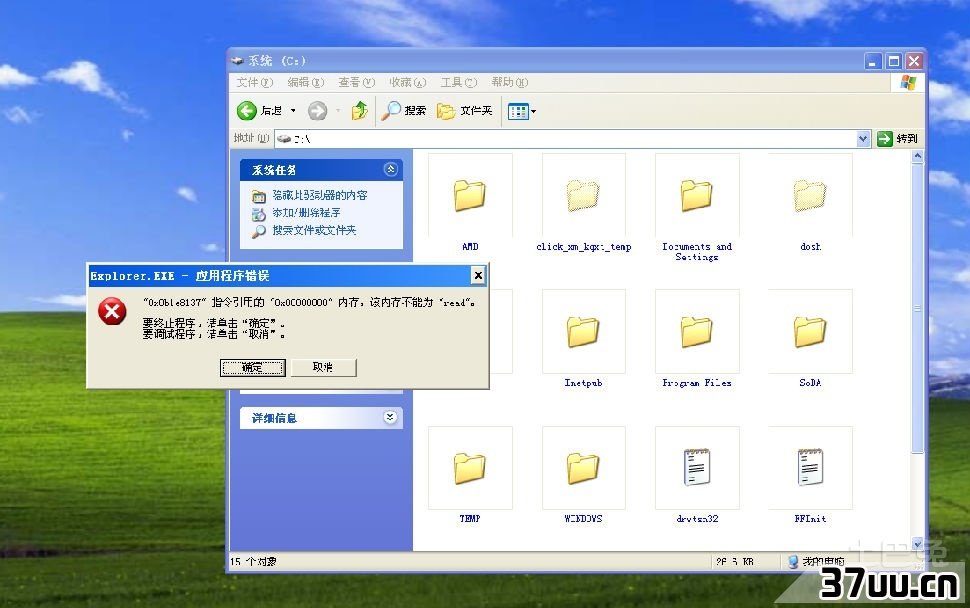
Task: Open the Favorites menu
Action: pos(407,82)
